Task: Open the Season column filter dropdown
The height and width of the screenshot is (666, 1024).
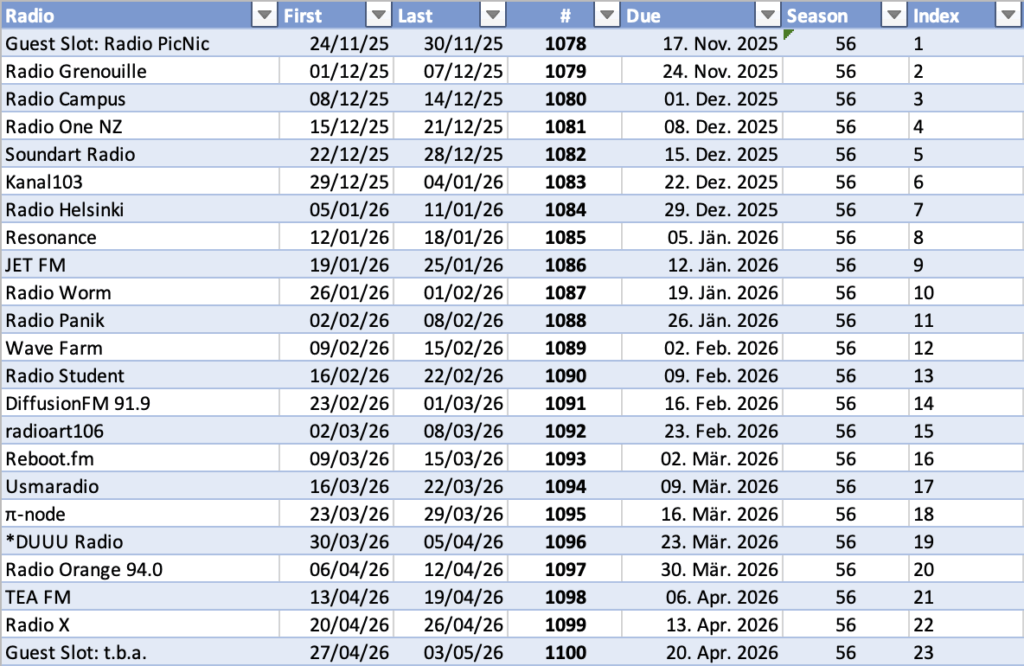Action: (893, 15)
